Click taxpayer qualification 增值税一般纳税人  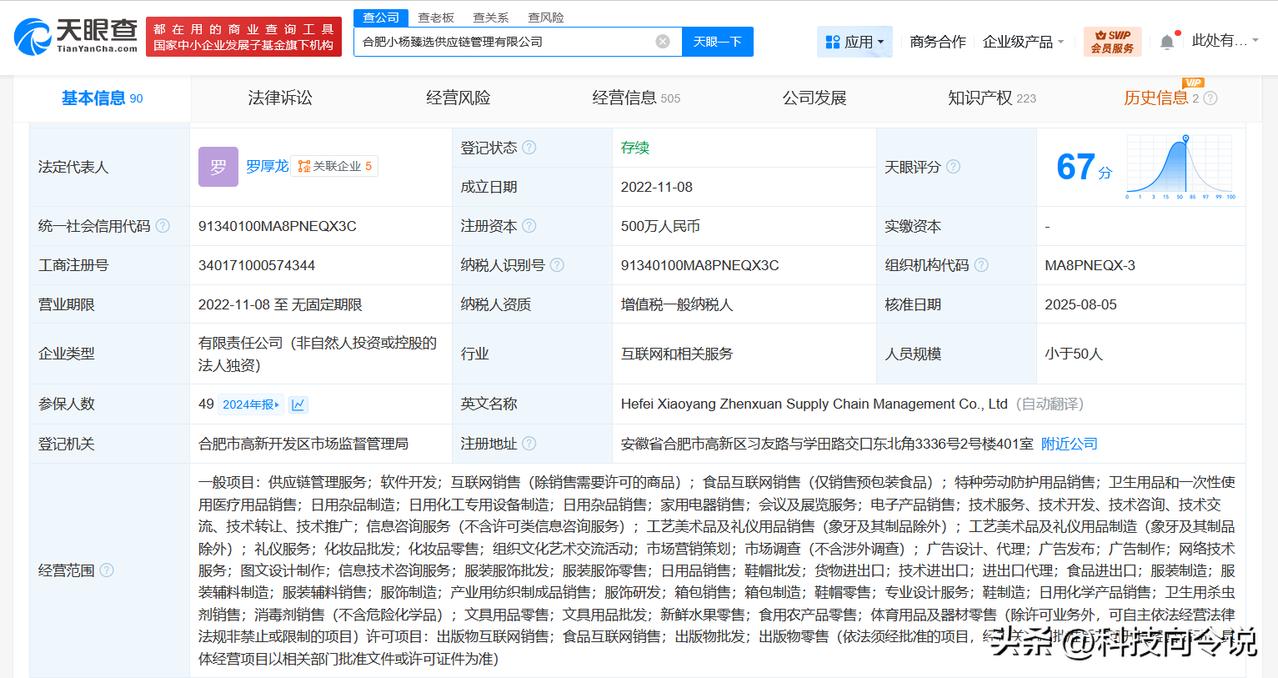click(x=677, y=304)
